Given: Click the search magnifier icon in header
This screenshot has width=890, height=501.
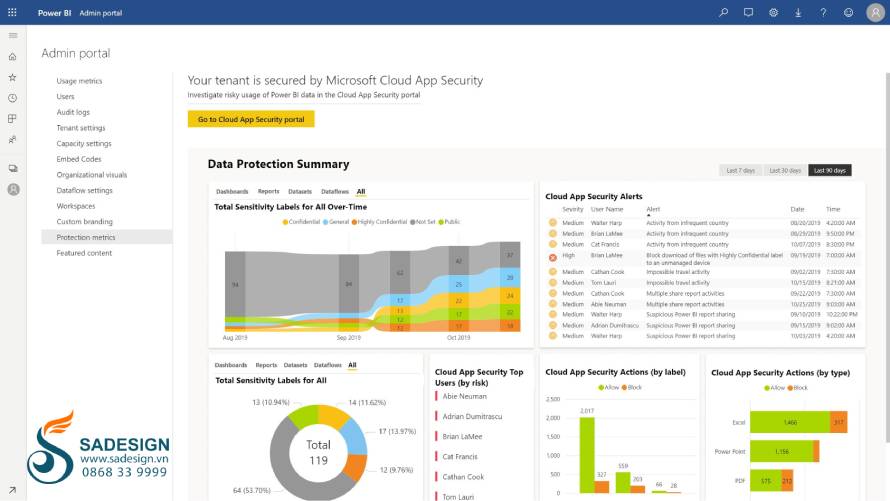Looking at the screenshot, I should (723, 12).
